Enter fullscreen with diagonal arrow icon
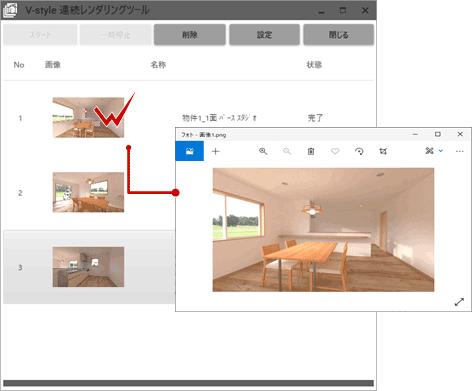The height and width of the screenshot is (391, 472). coord(459,302)
